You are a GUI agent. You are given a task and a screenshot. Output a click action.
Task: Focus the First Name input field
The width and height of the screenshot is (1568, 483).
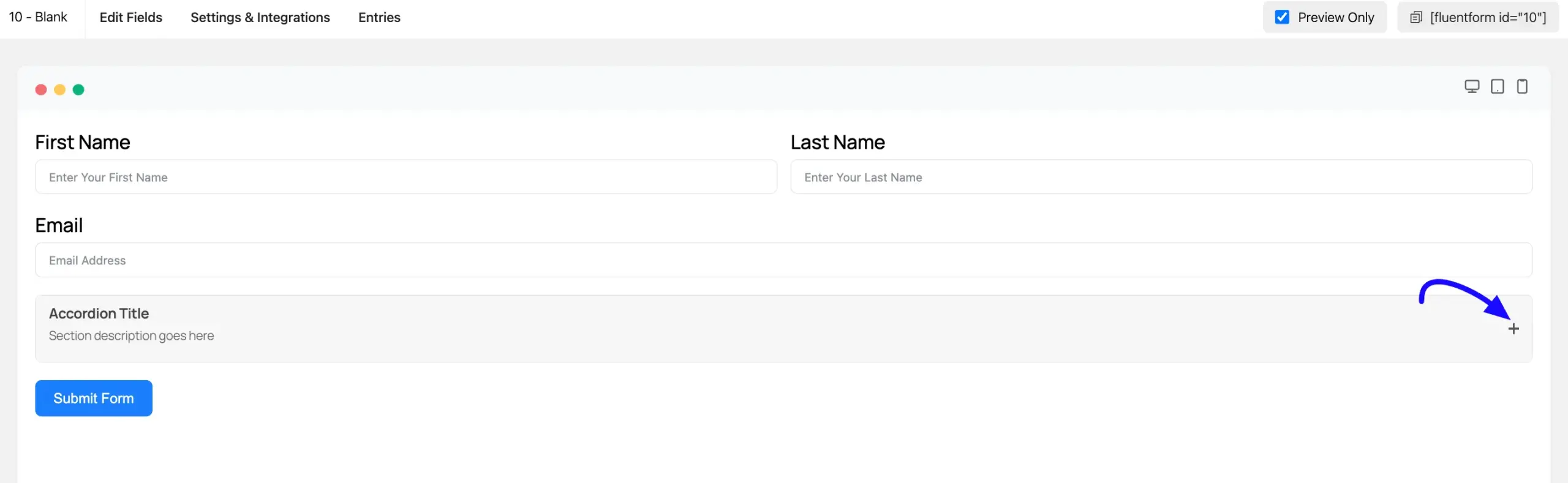click(406, 177)
